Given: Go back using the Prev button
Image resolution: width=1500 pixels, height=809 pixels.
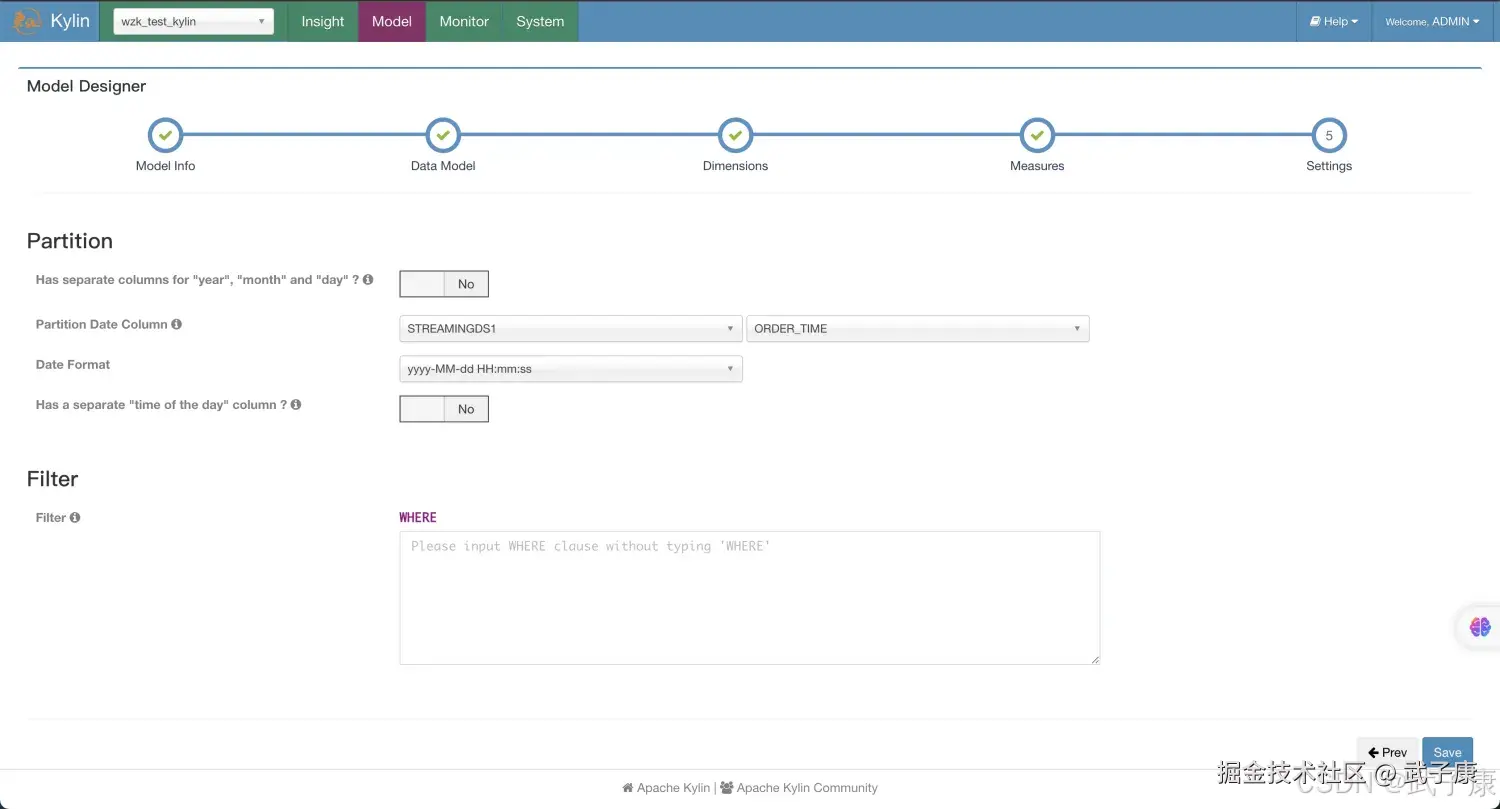Looking at the screenshot, I should (1387, 751).
